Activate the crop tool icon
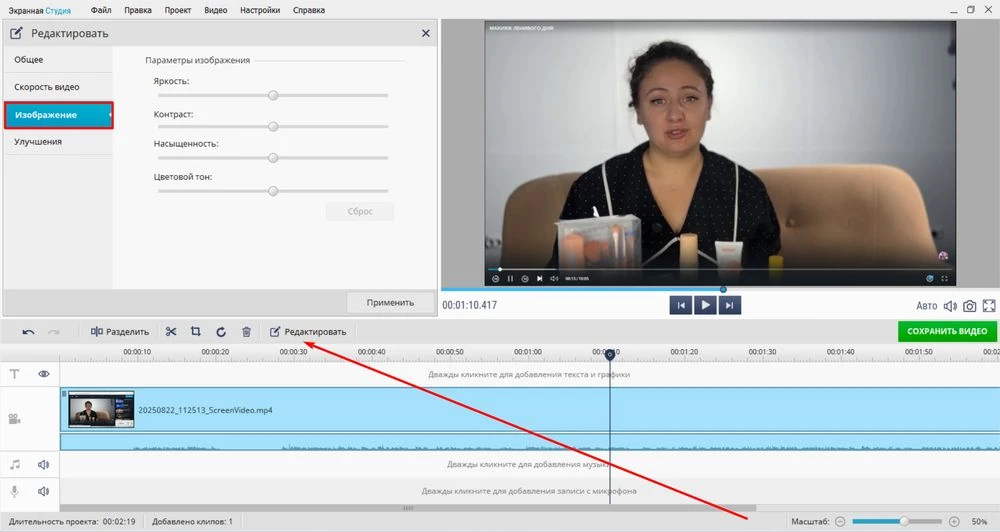The image size is (1000, 532). tap(196, 332)
